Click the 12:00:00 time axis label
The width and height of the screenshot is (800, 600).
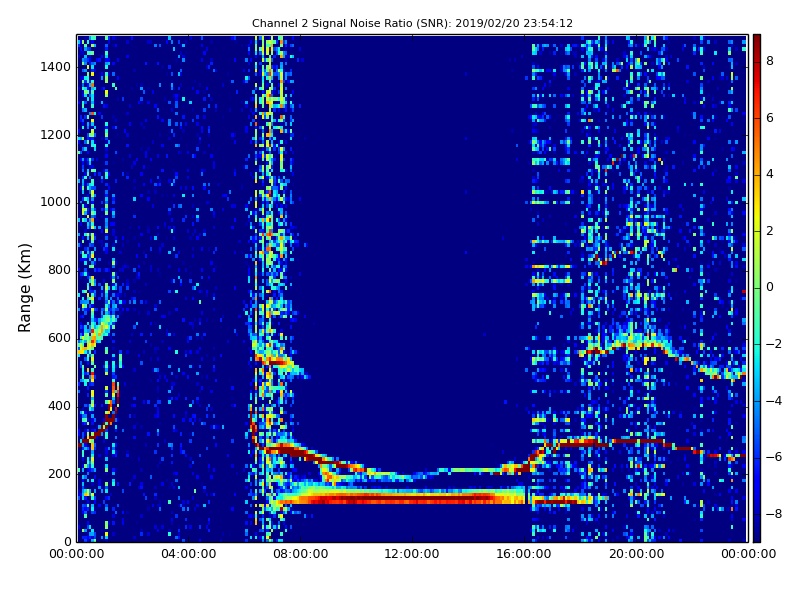[x=412, y=554]
